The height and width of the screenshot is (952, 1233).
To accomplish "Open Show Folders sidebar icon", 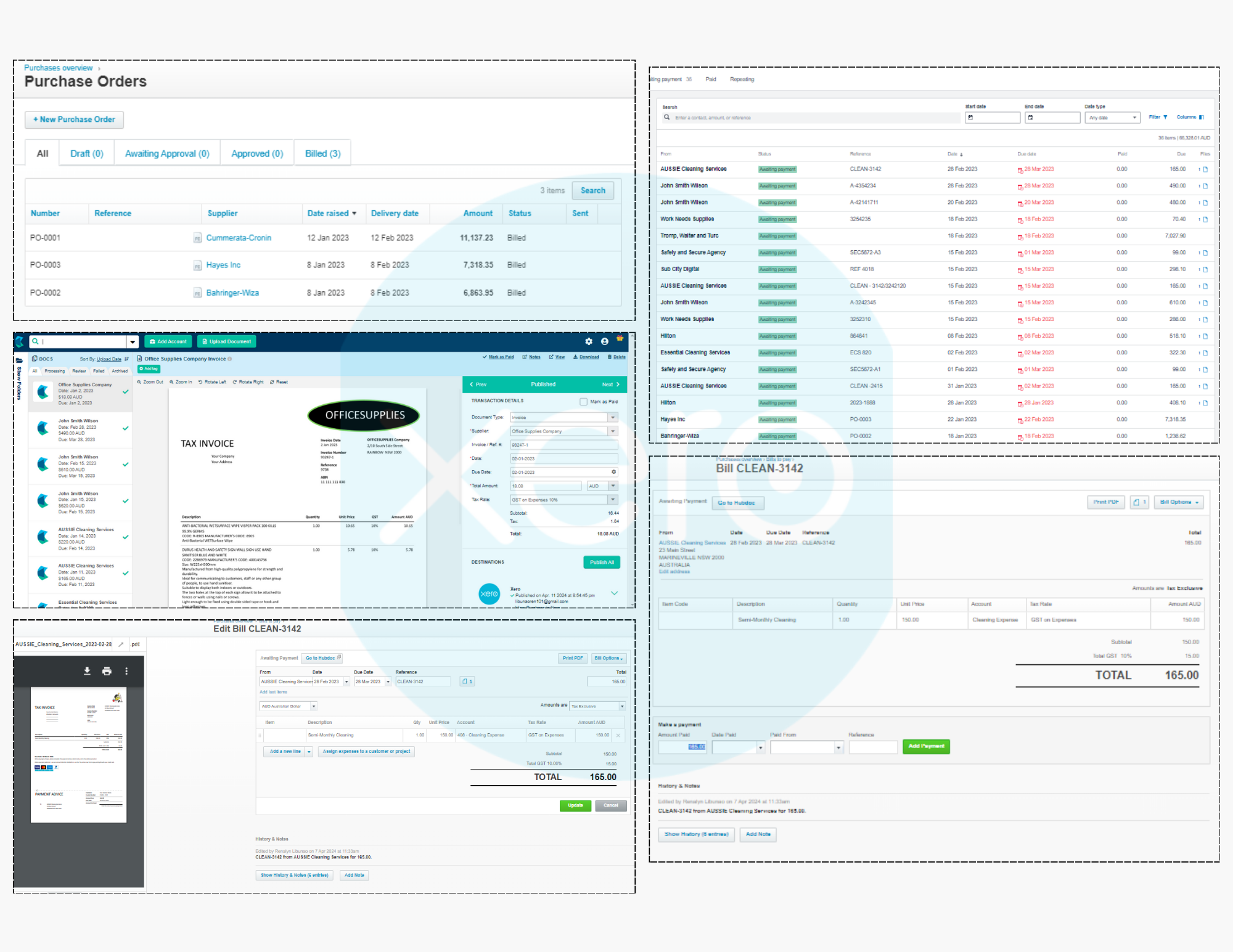I will (x=19, y=360).
